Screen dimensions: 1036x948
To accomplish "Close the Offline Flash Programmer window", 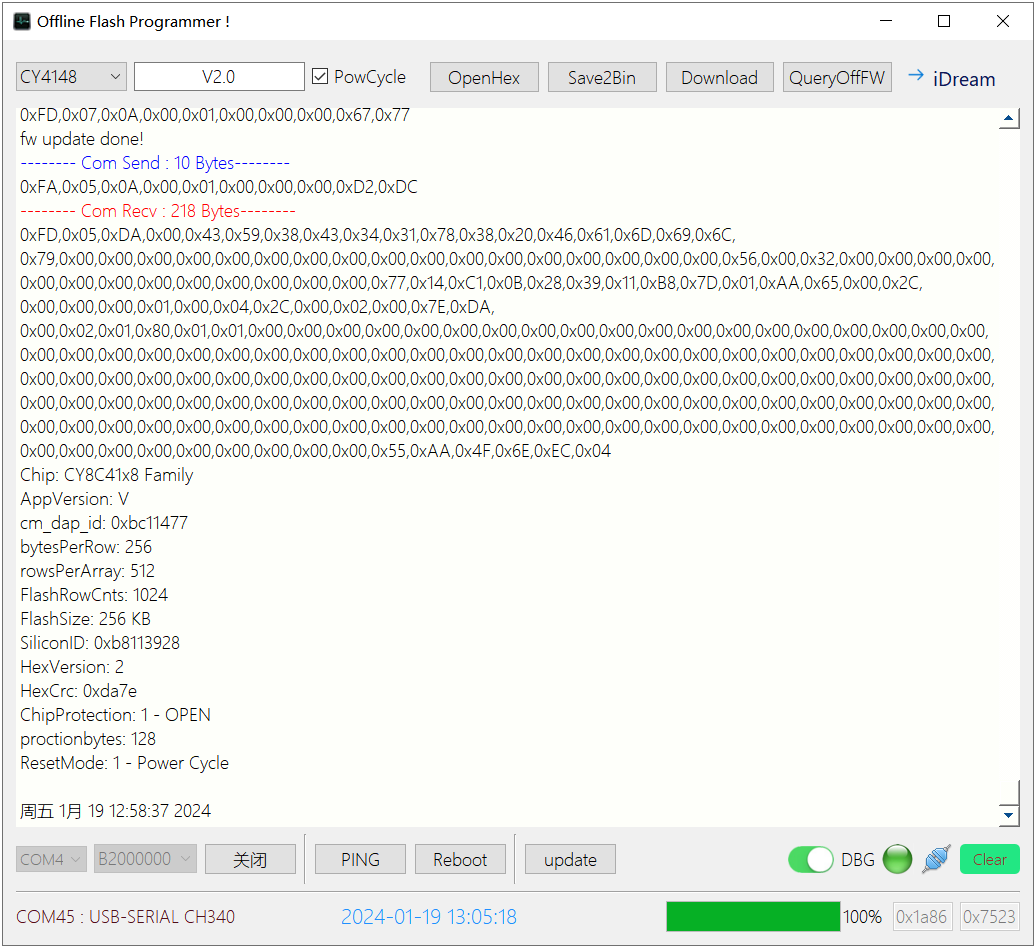I will 1002,21.
